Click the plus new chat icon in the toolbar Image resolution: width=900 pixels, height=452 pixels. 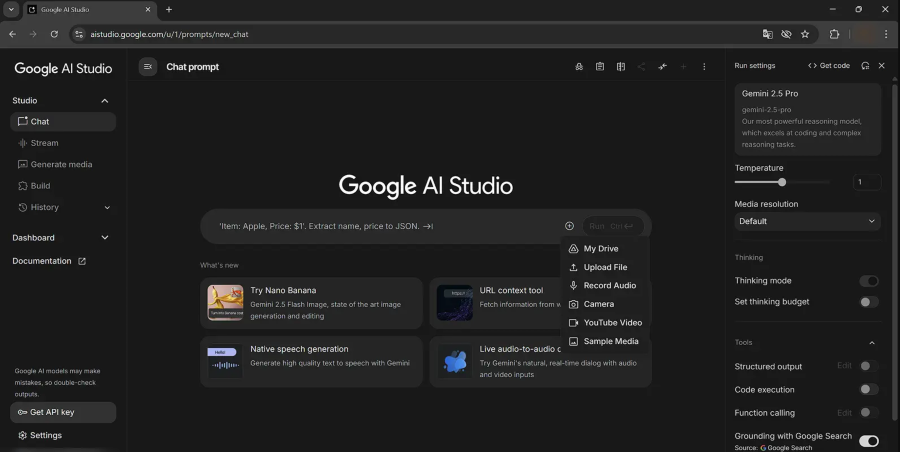(683, 67)
